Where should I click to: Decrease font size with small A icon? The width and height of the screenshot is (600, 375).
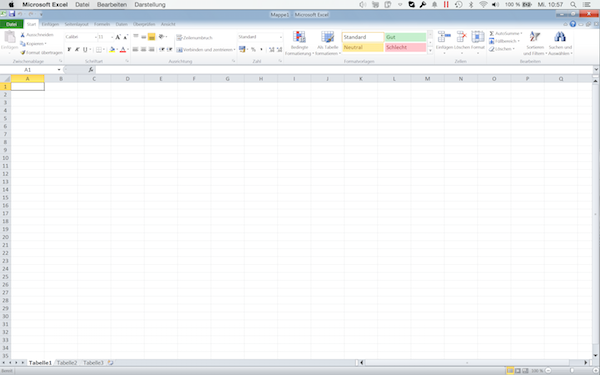click(125, 37)
